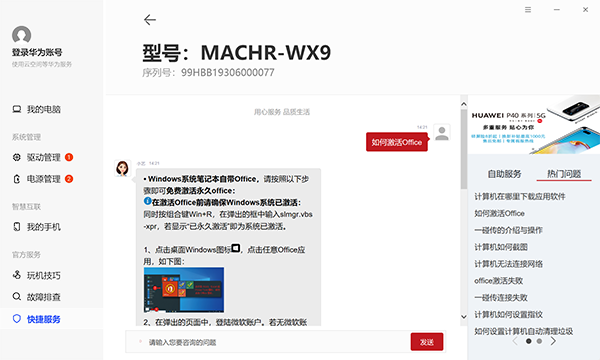Switch to the 热门问题 tab
The width and height of the screenshot is (600, 360).
(564, 174)
